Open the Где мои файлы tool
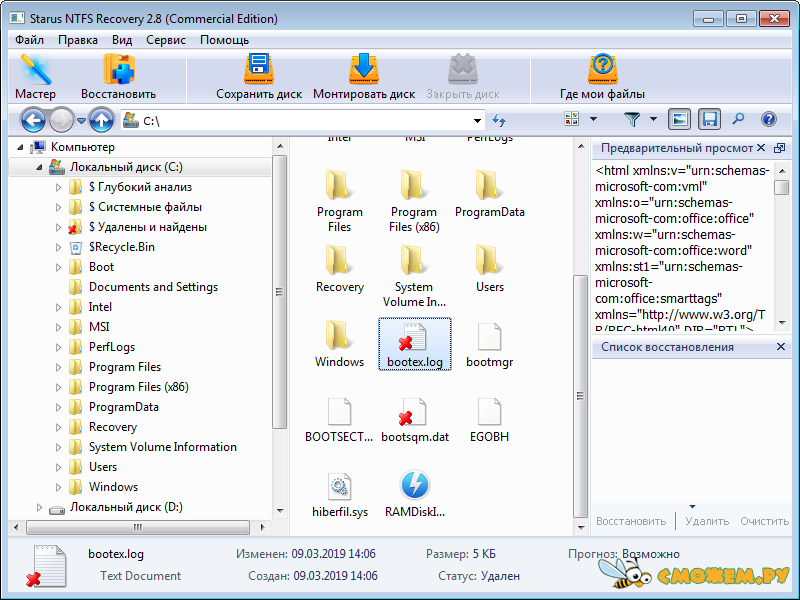 tap(602, 77)
